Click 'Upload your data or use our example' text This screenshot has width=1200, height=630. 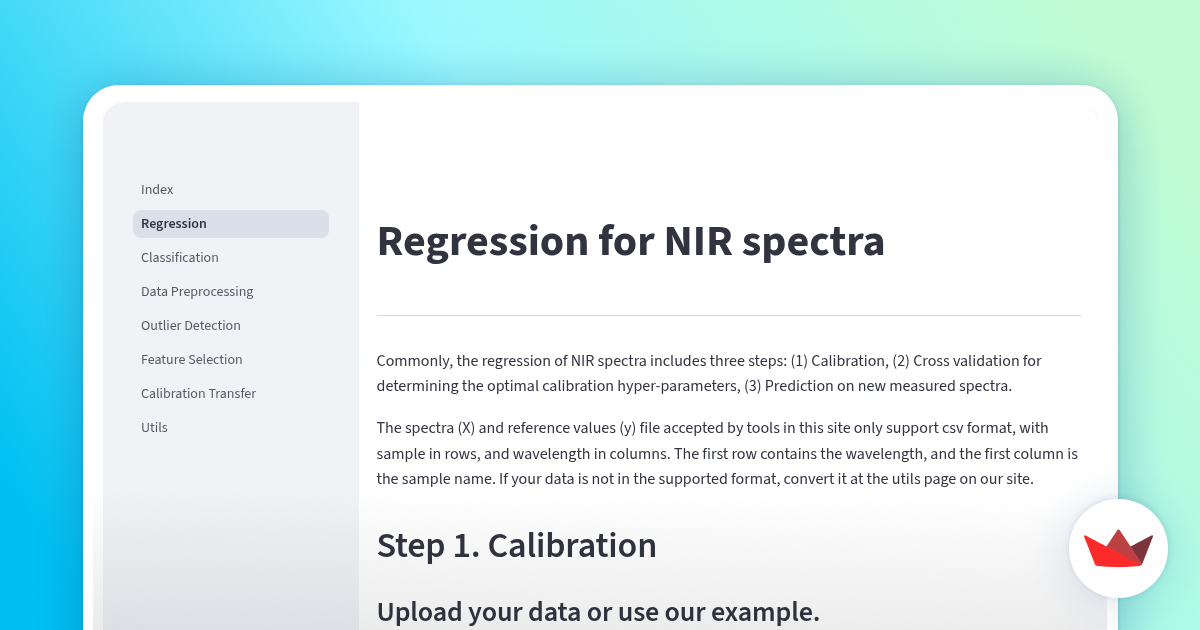point(597,611)
